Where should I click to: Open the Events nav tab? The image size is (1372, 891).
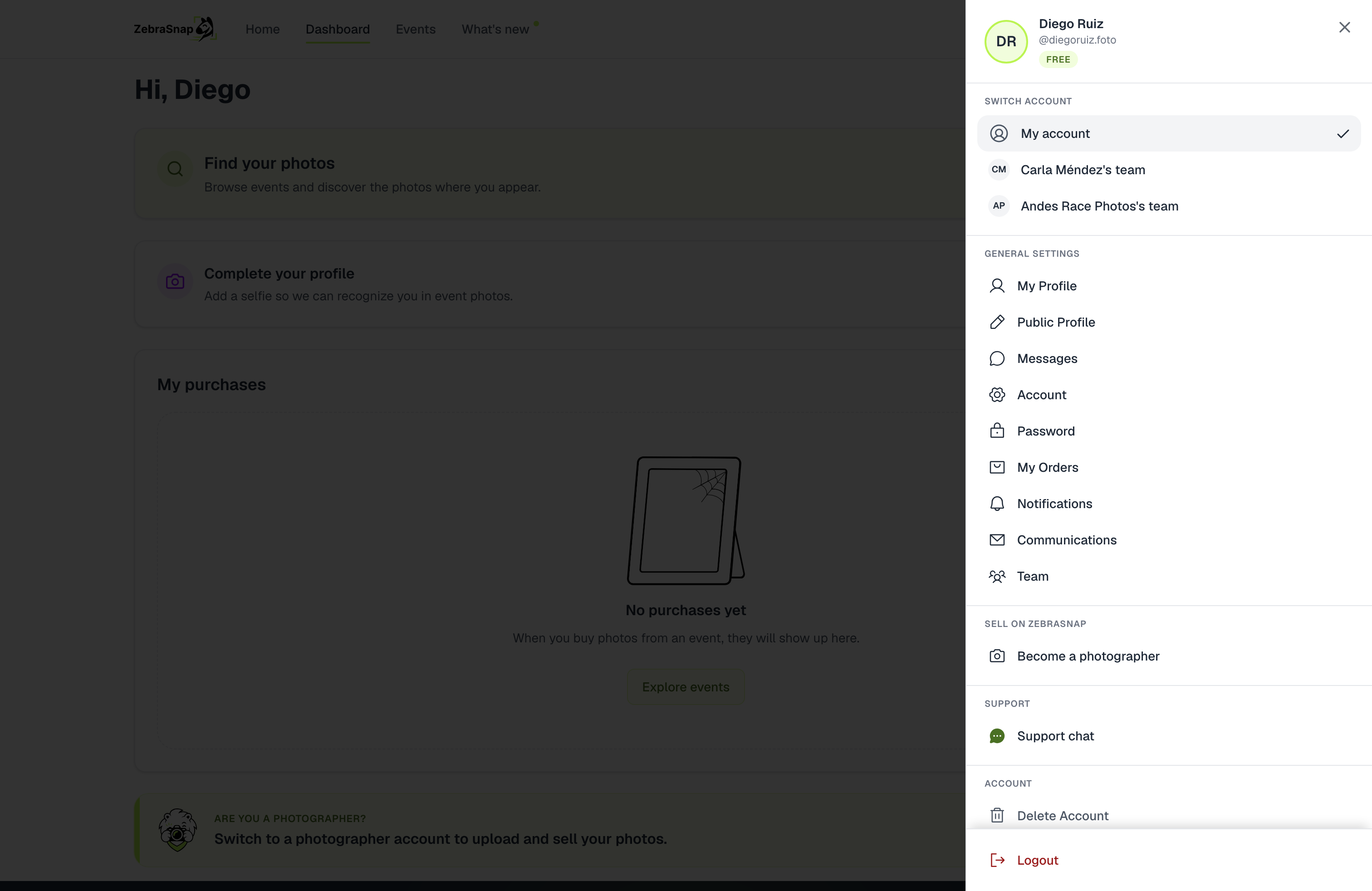click(x=416, y=29)
